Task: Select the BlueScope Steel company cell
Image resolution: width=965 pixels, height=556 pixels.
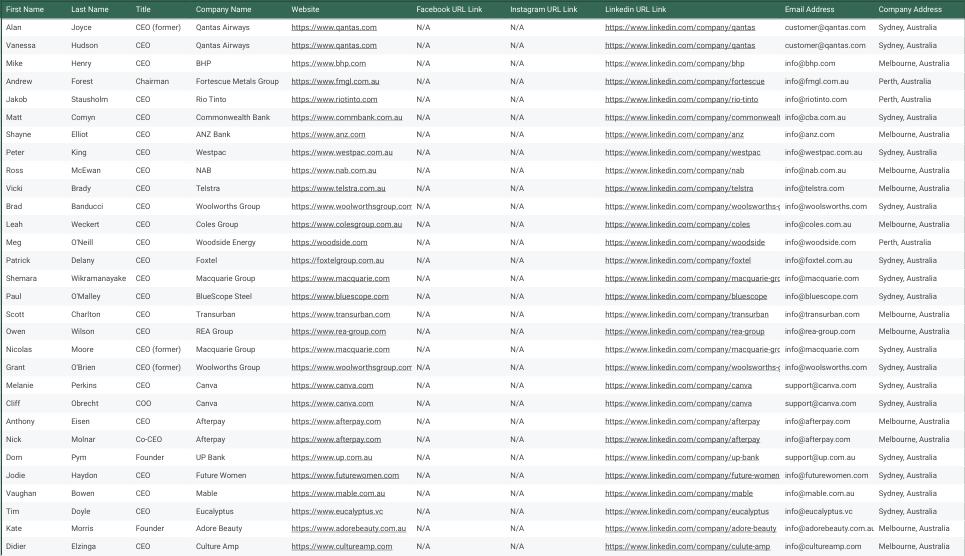Action: [x=223, y=296]
